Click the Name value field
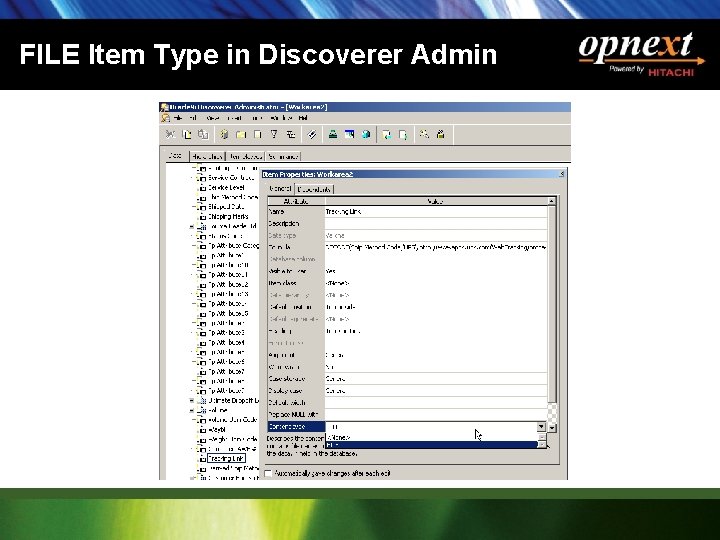Image resolution: width=720 pixels, height=540 pixels. [x=436, y=212]
